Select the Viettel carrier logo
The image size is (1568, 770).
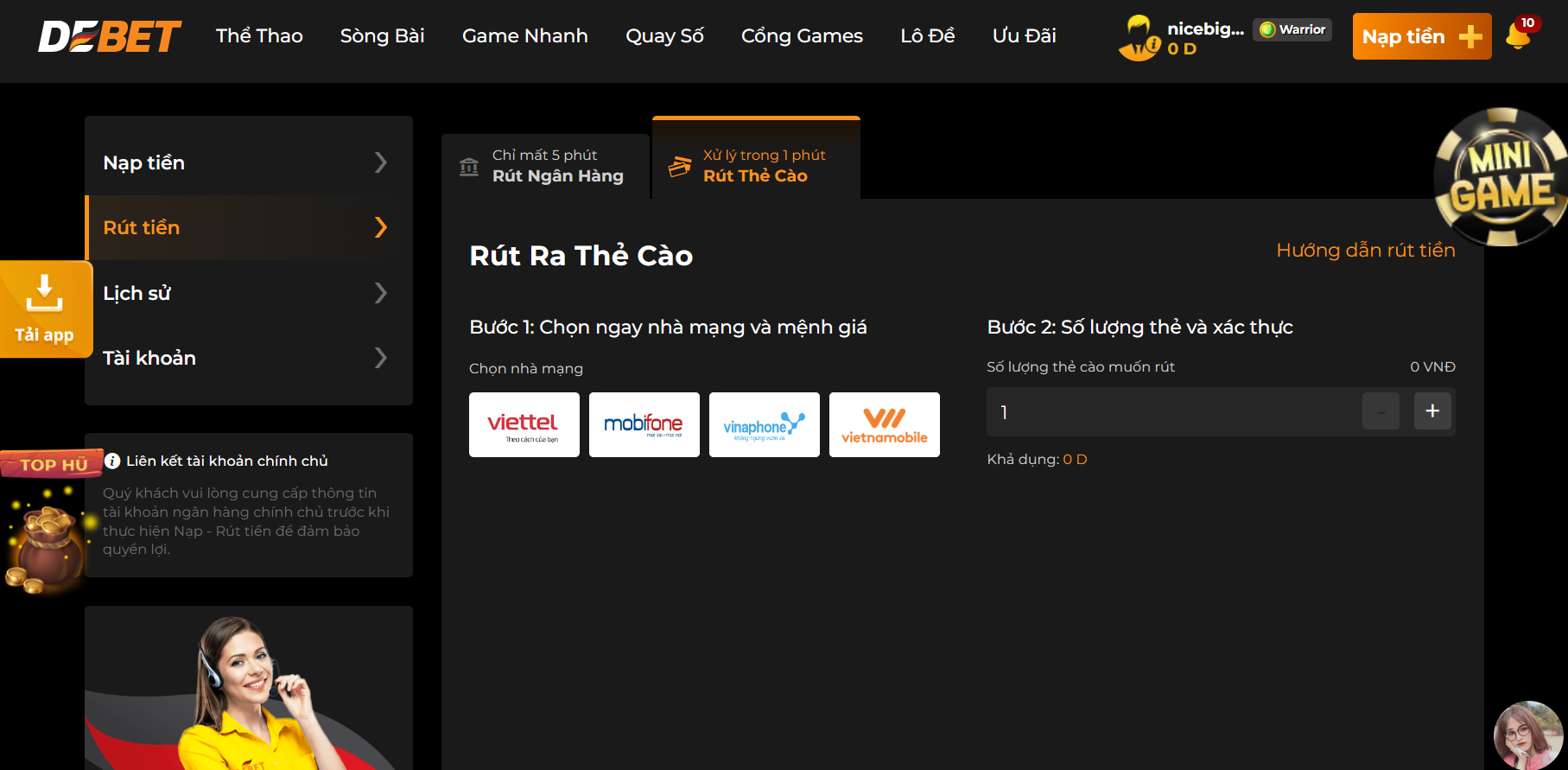tap(524, 425)
